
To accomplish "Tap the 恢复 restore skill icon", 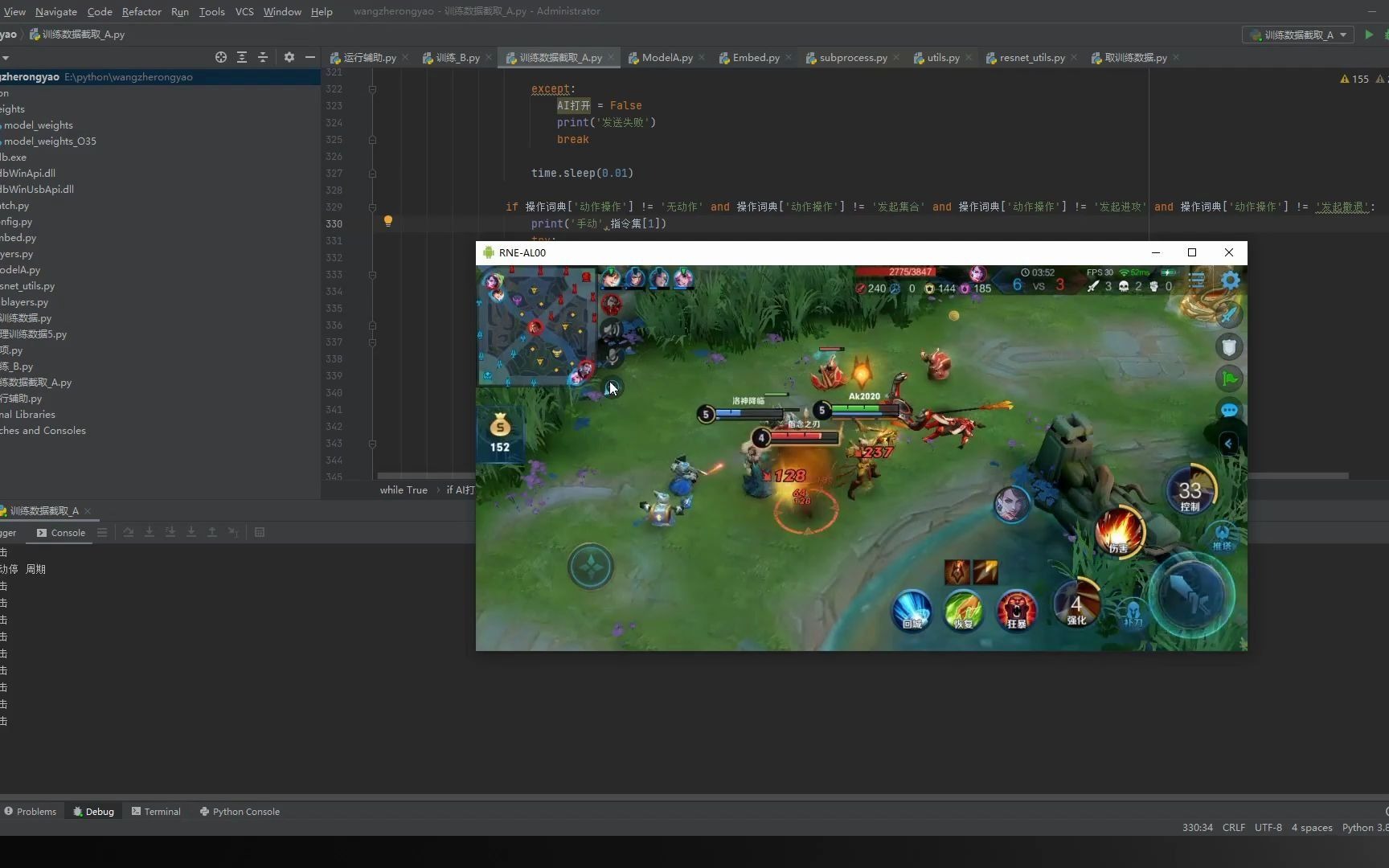I will pyautogui.click(x=964, y=611).
